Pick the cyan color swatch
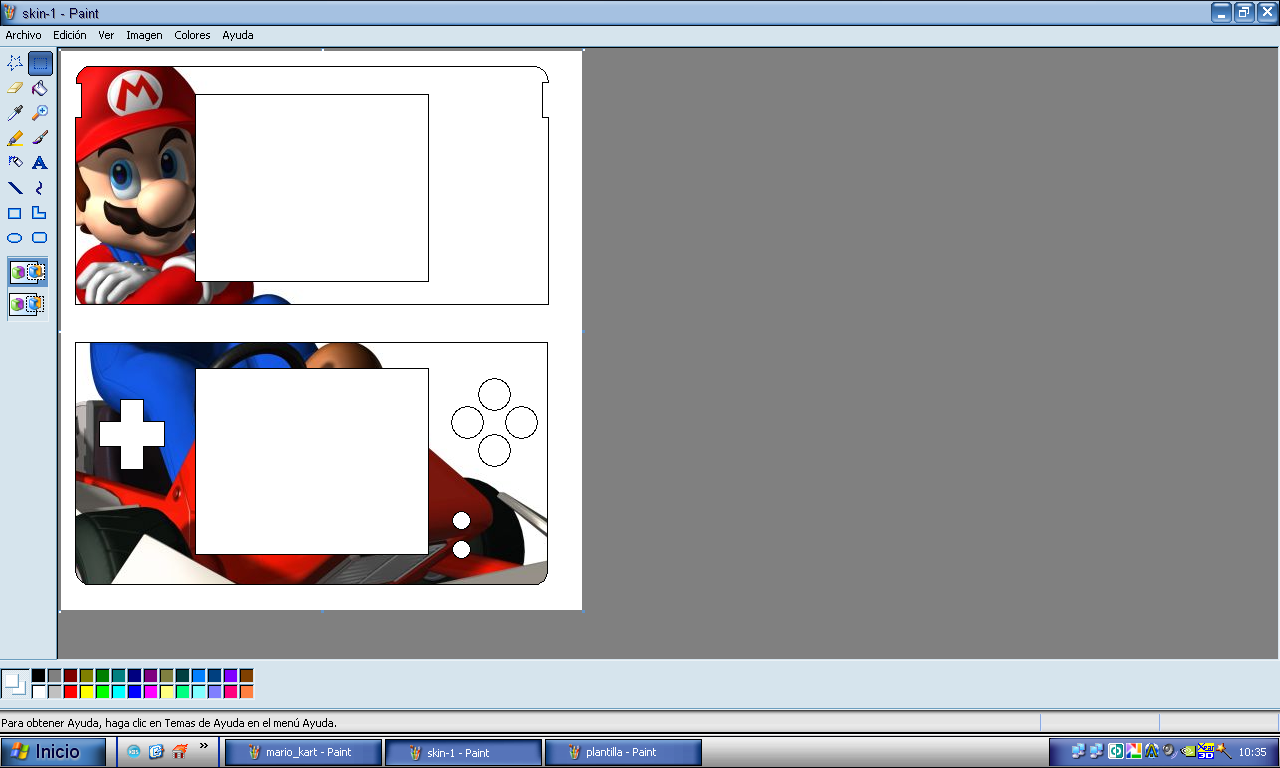Image resolution: width=1280 pixels, height=768 pixels. pyautogui.click(x=119, y=692)
